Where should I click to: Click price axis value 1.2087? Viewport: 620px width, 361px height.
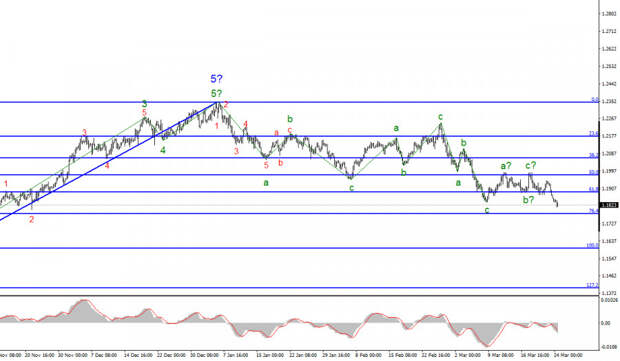609,153
